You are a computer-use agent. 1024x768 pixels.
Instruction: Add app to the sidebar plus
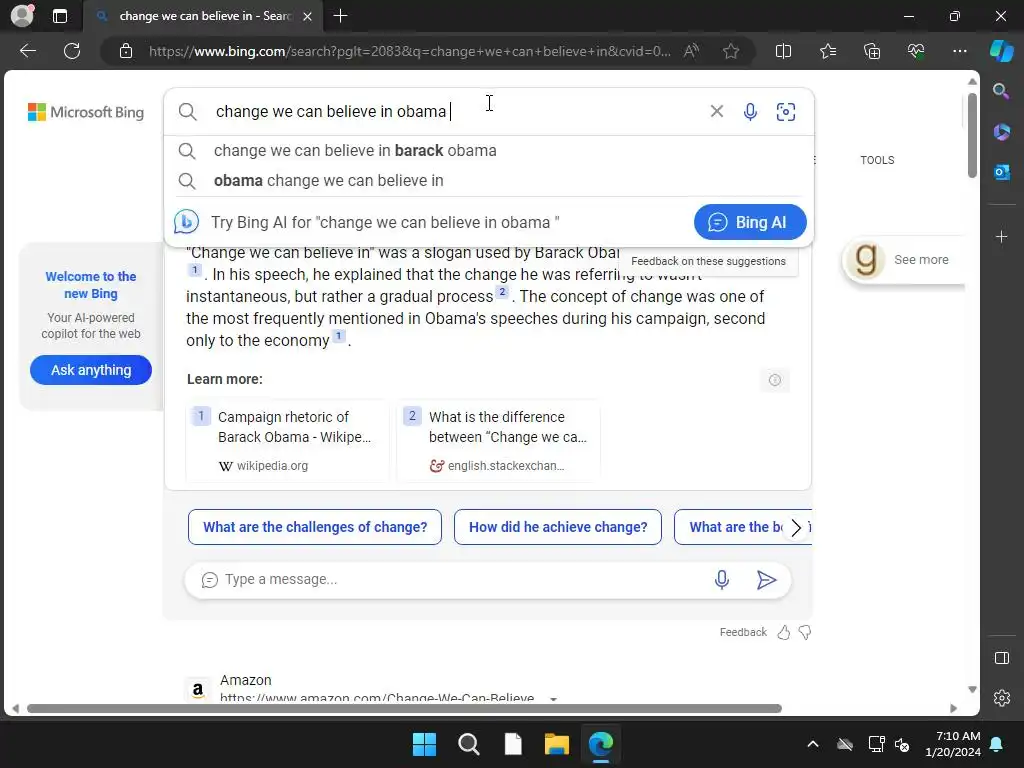(1001, 236)
